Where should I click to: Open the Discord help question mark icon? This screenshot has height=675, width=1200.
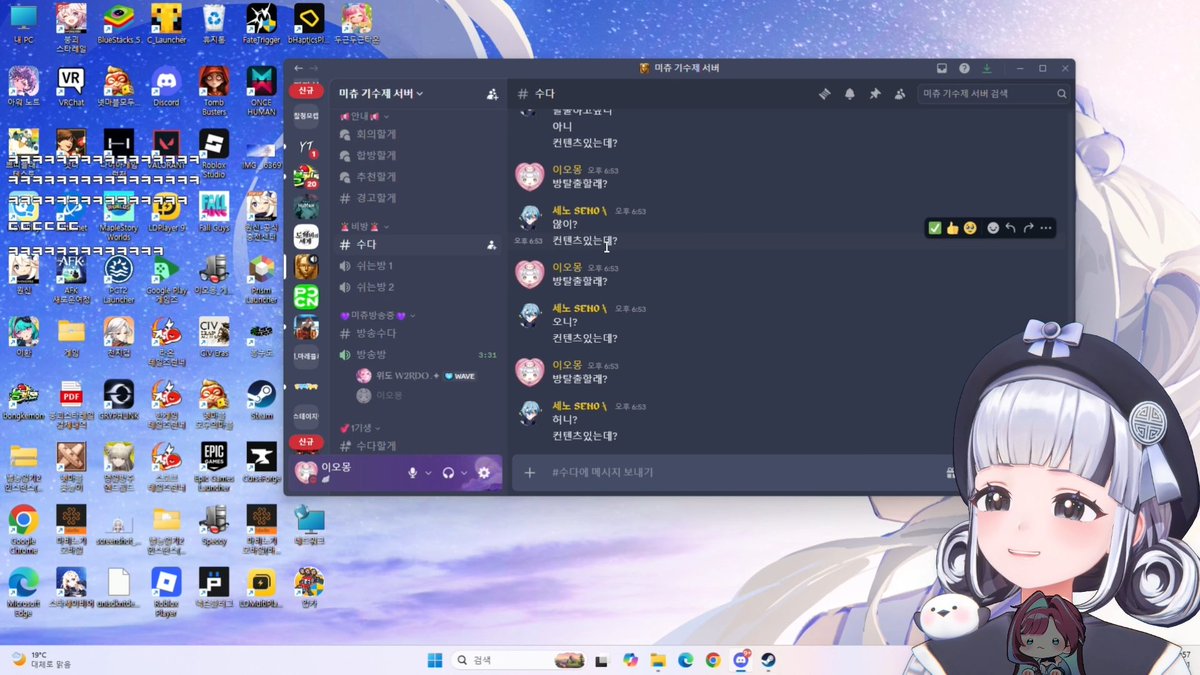coord(964,68)
